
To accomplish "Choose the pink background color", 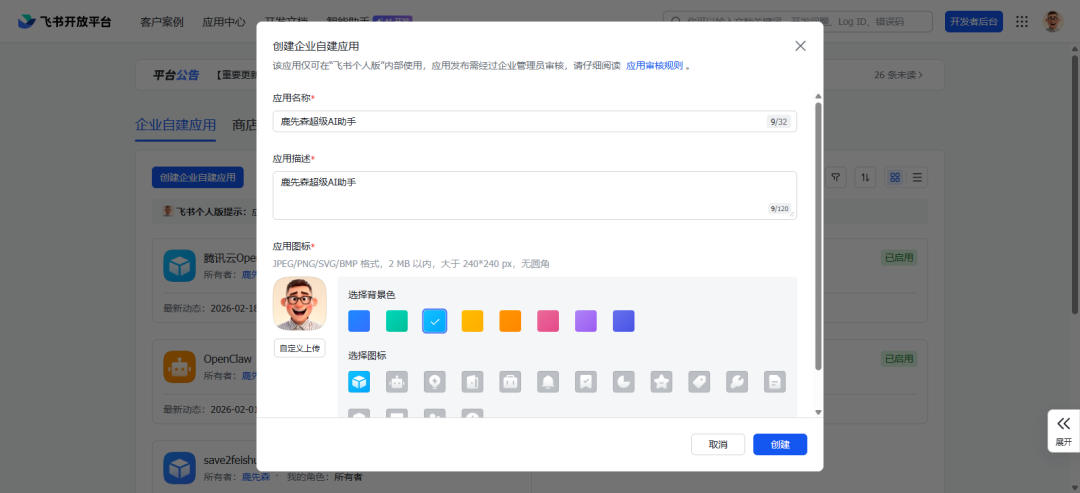I will [x=548, y=321].
